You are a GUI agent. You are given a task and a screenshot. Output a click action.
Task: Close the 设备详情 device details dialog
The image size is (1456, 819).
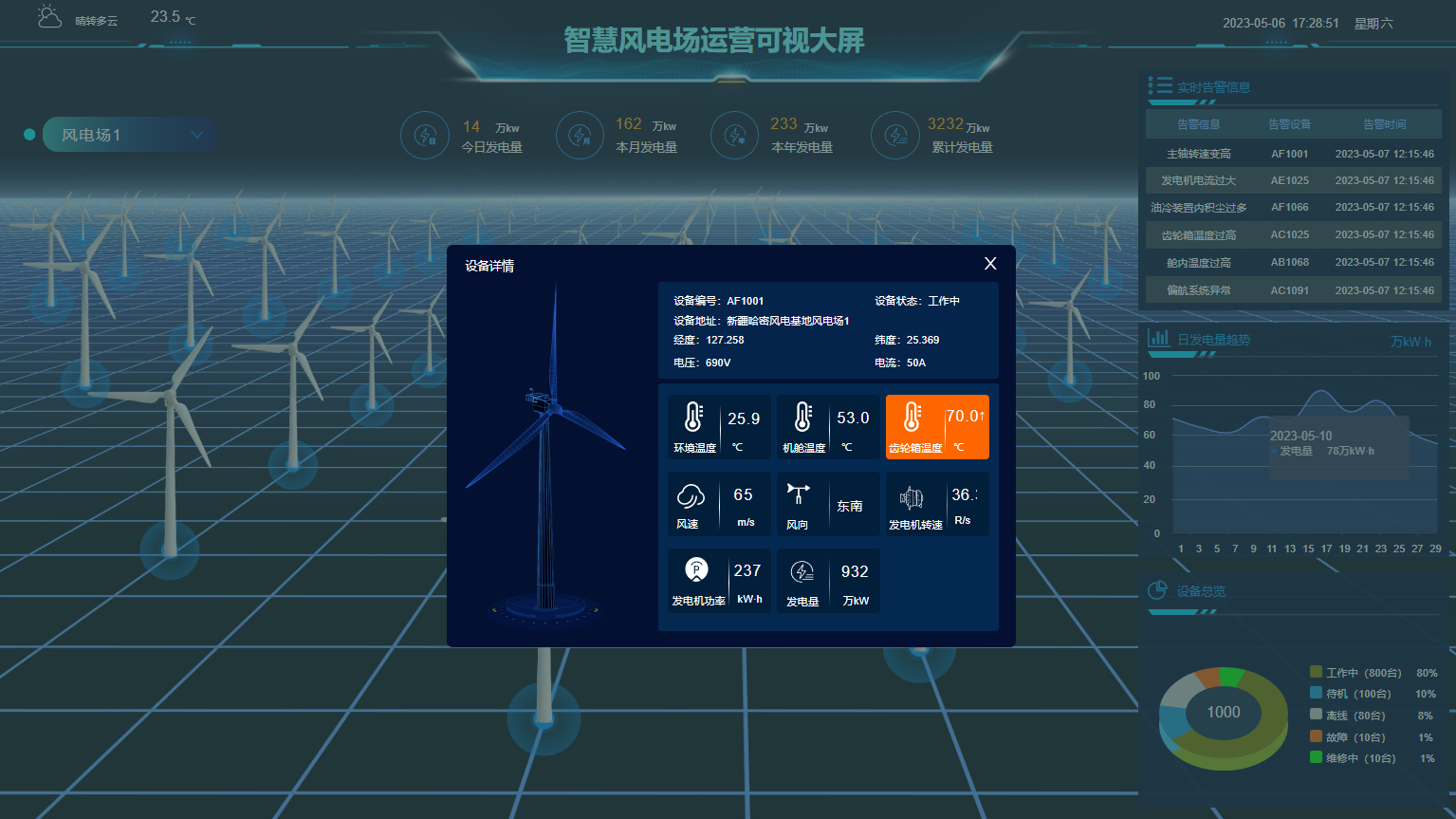coord(990,264)
